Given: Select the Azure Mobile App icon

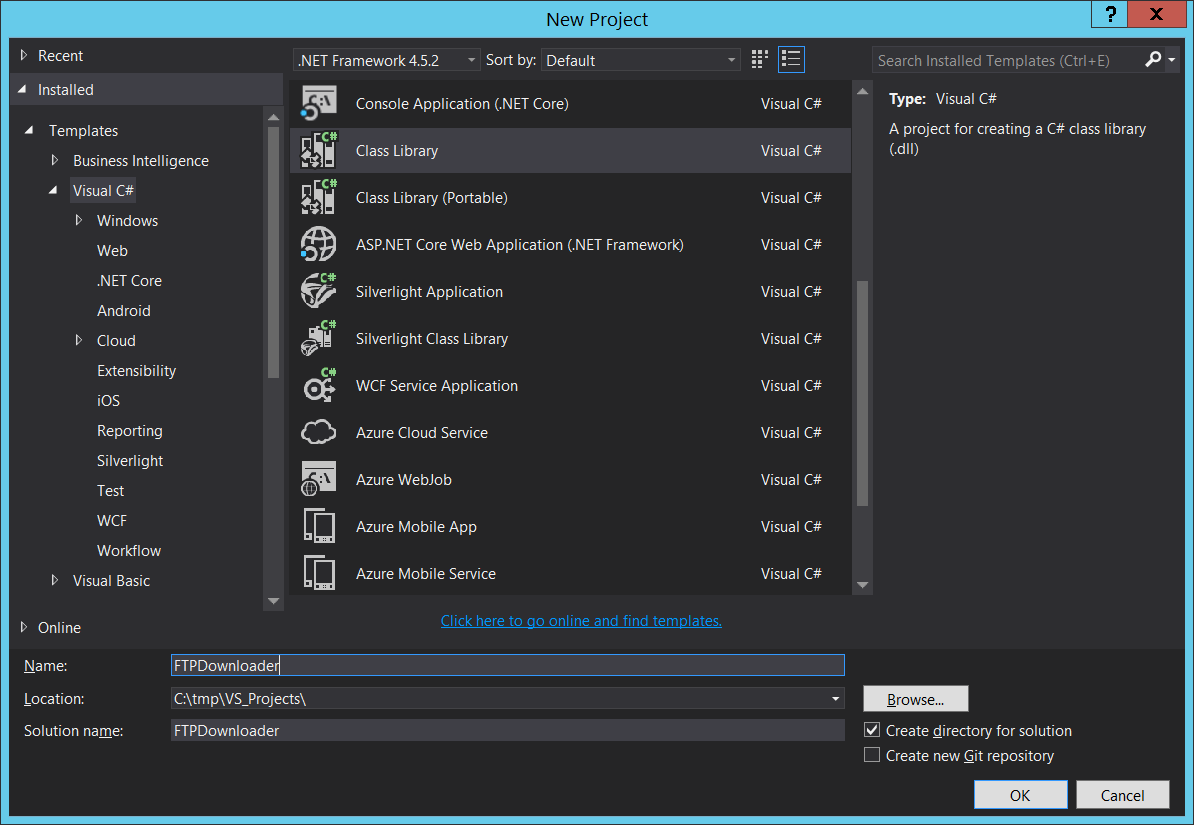Looking at the screenshot, I should (318, 526).
